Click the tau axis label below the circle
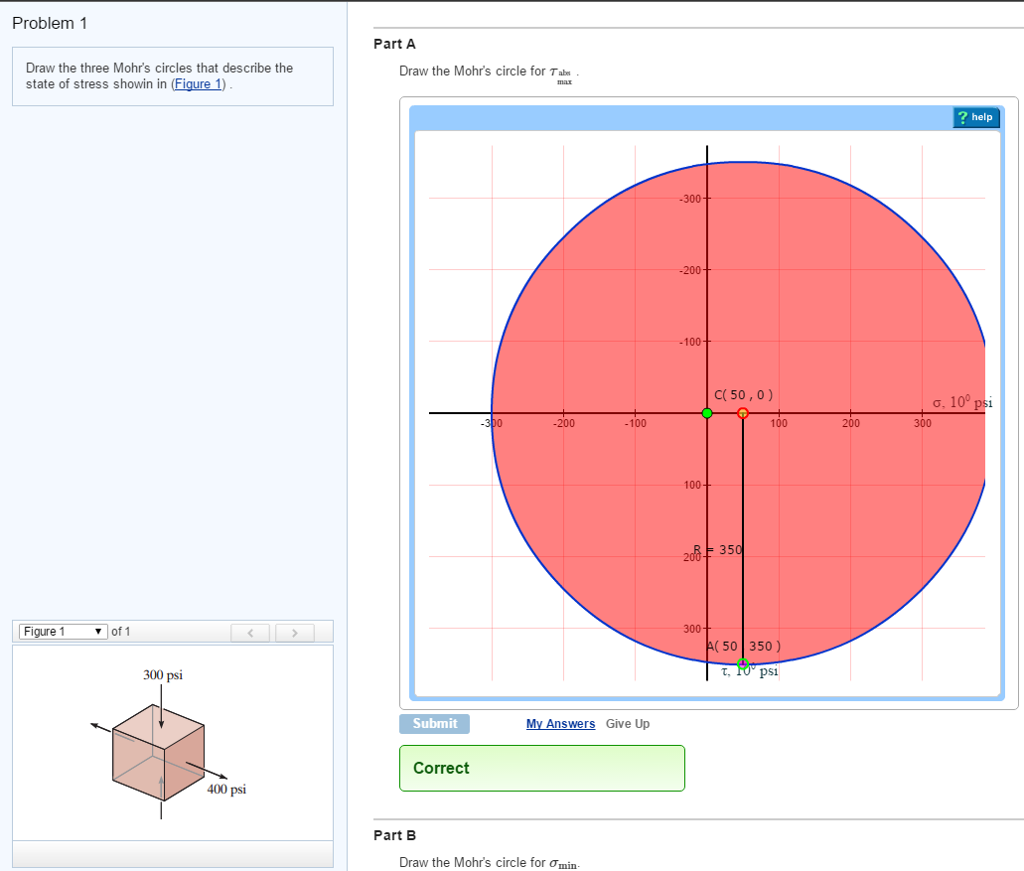The width and height of the screenshot is (1024, 871). click(x=747, y=671)
